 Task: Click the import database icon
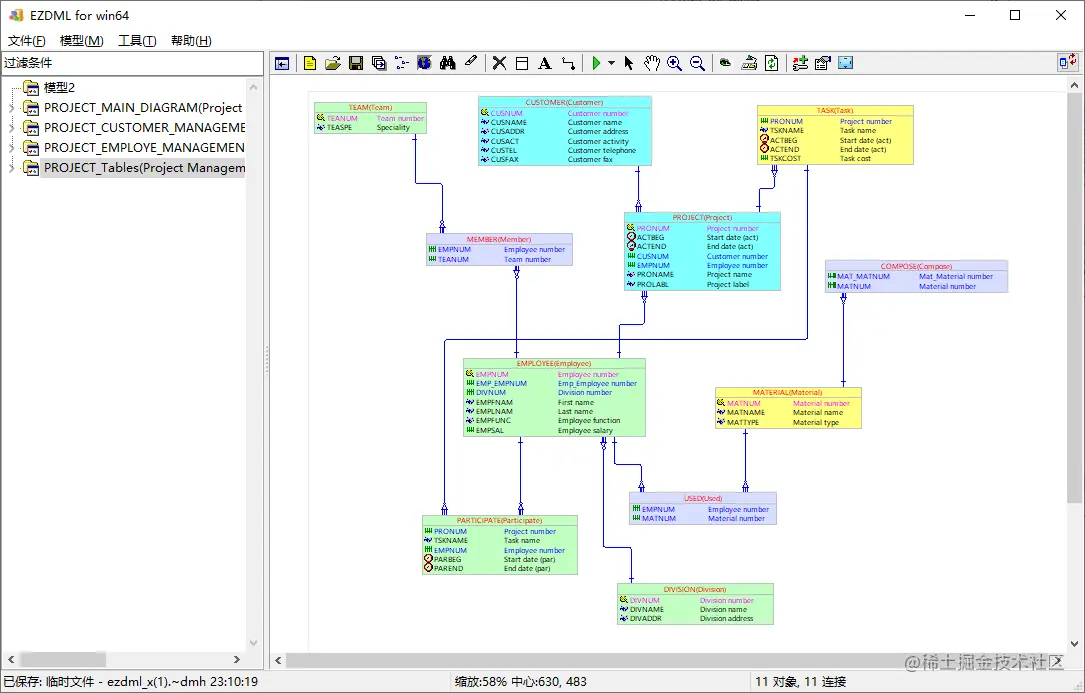[749, 64]
